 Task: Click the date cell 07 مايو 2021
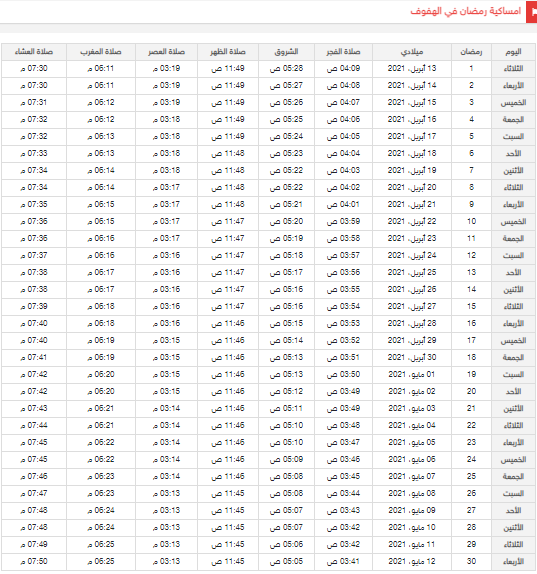(412, 476)
